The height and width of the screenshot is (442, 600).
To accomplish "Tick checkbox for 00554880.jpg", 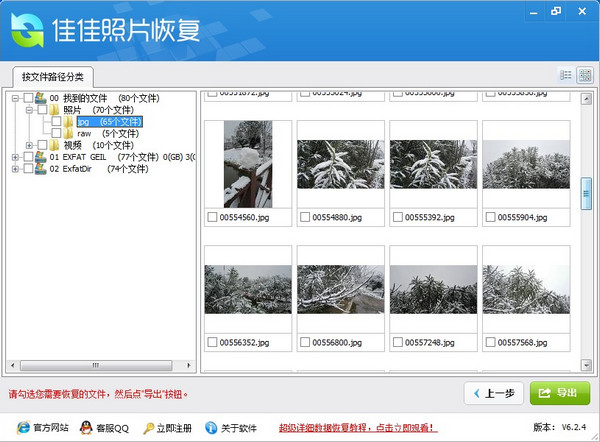I will [305, 217].
